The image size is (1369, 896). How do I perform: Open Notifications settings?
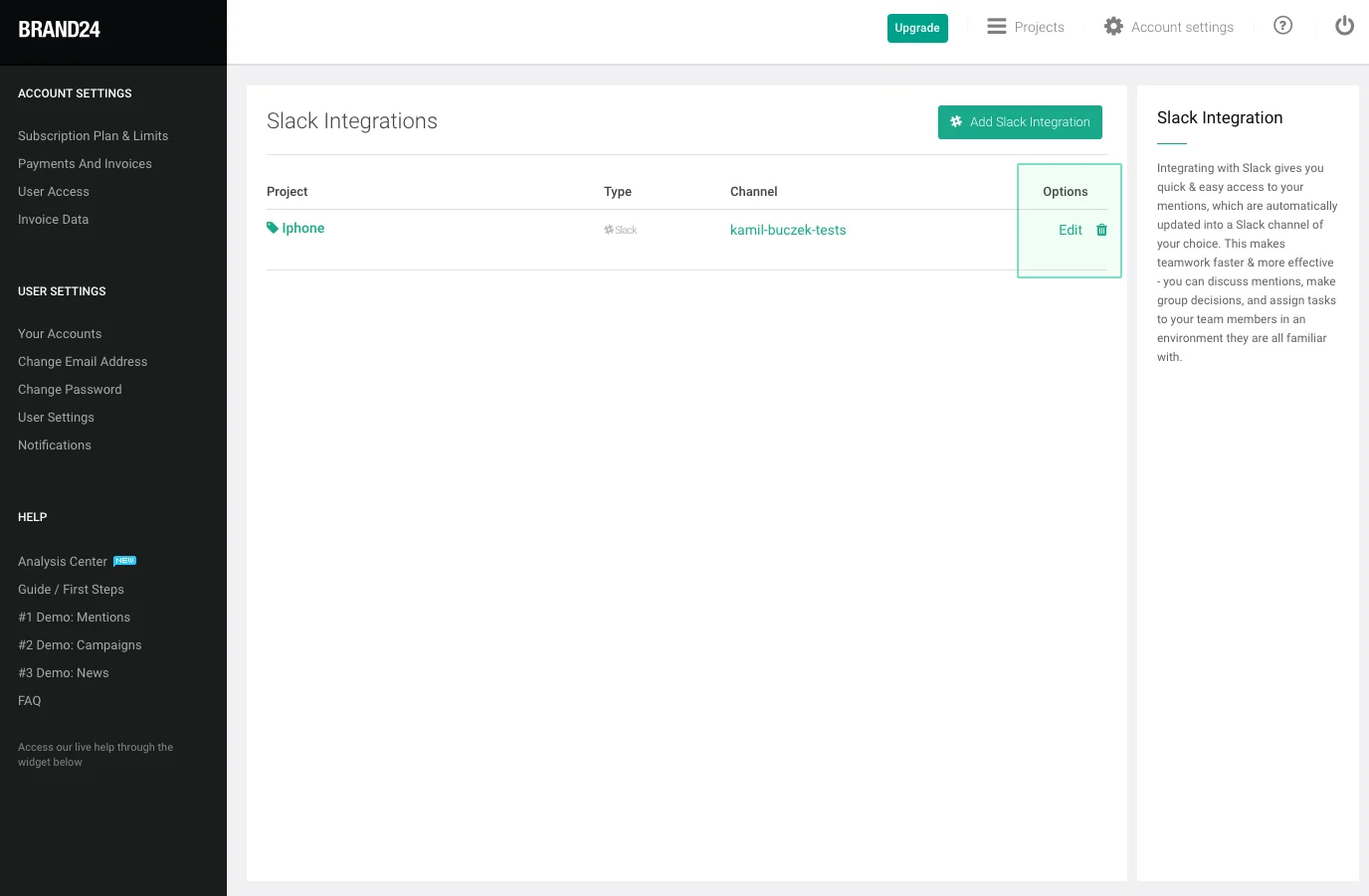pyautogui.click(x=55, y=446)
